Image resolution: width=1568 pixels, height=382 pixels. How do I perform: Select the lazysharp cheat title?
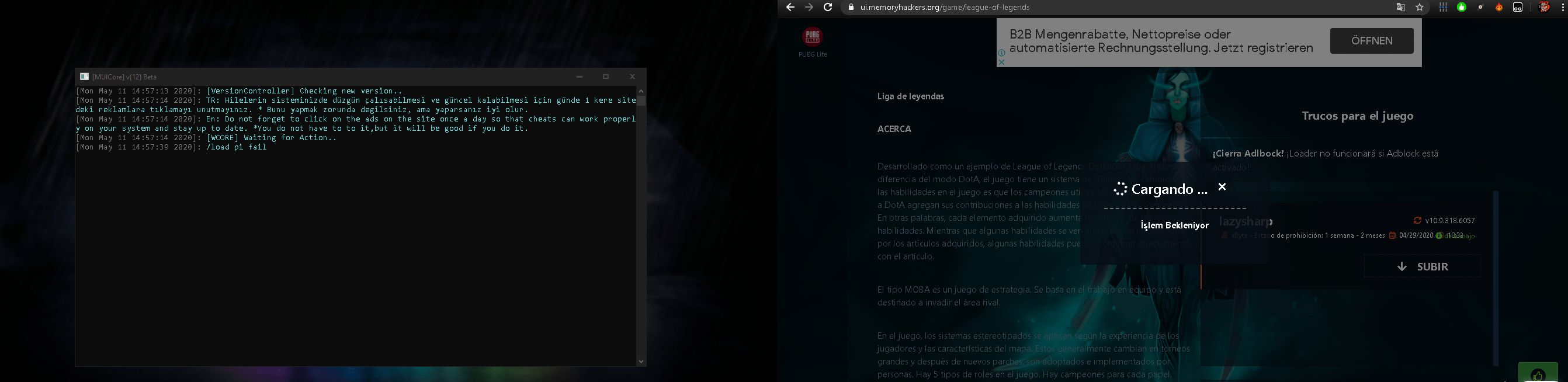click(1246, 221)
